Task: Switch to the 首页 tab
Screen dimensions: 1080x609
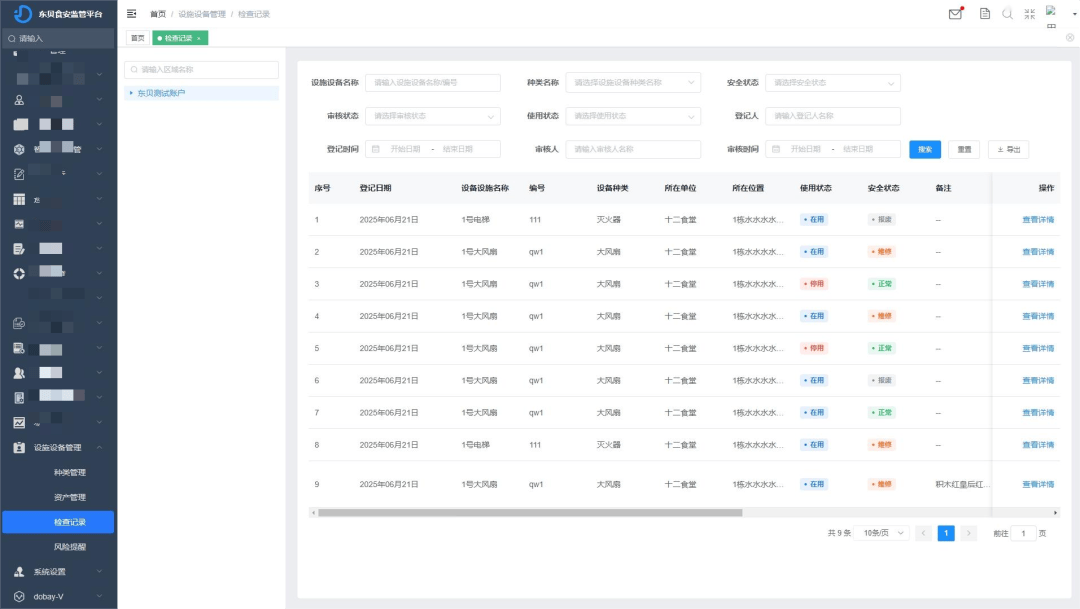Action: click(137, 38)
